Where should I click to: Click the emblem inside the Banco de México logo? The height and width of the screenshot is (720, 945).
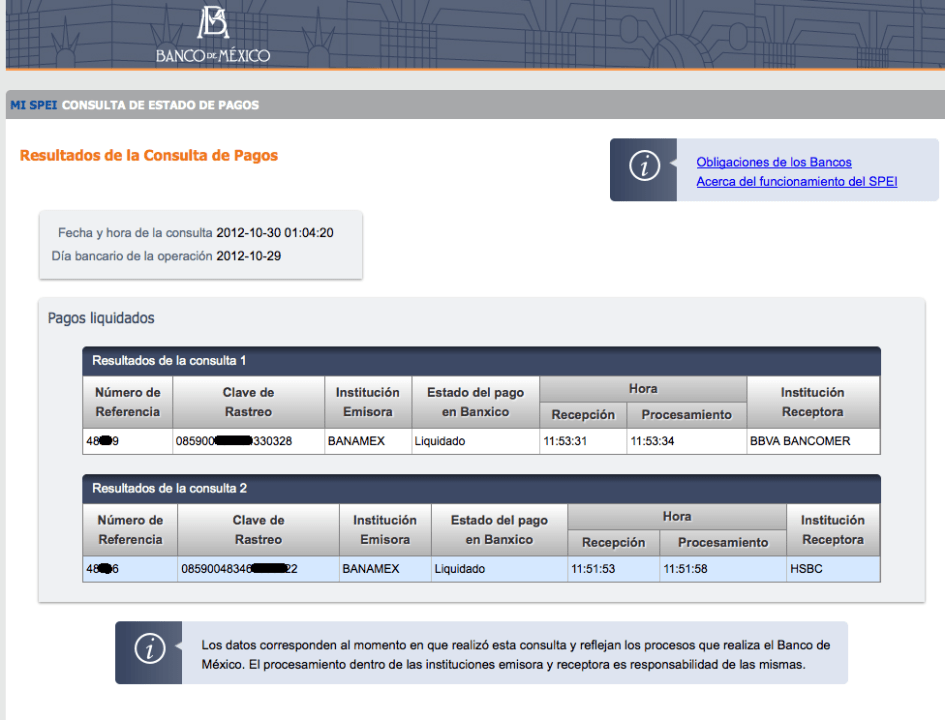(211, 23)
